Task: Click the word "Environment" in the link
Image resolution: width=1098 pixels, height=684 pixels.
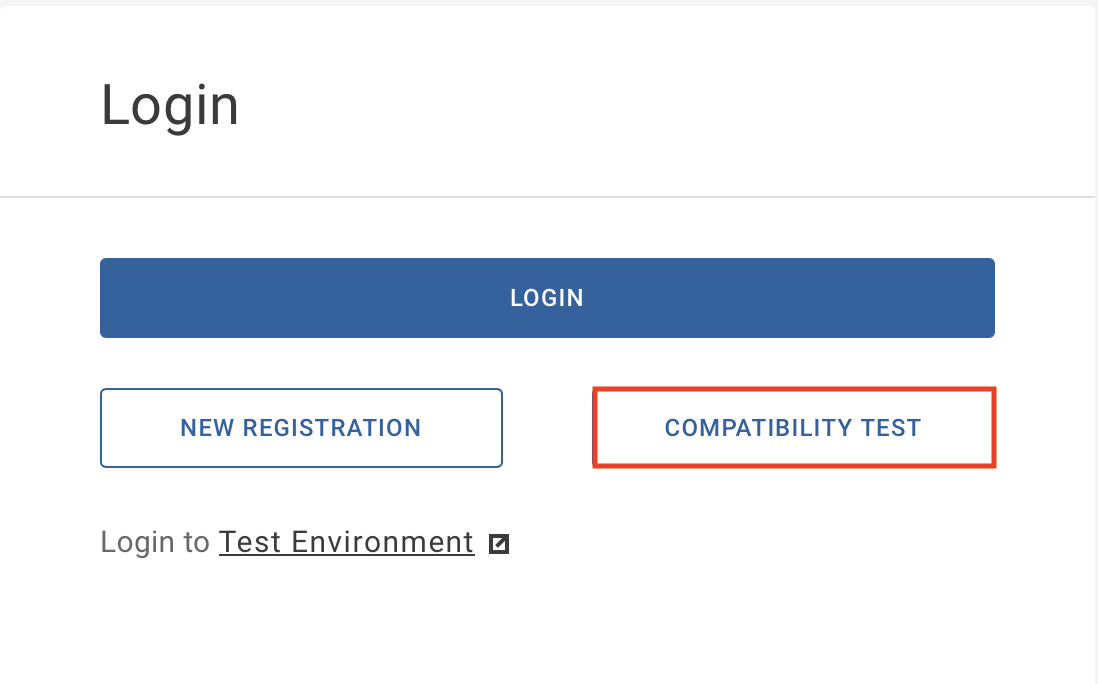Action: tap(382, 542)
